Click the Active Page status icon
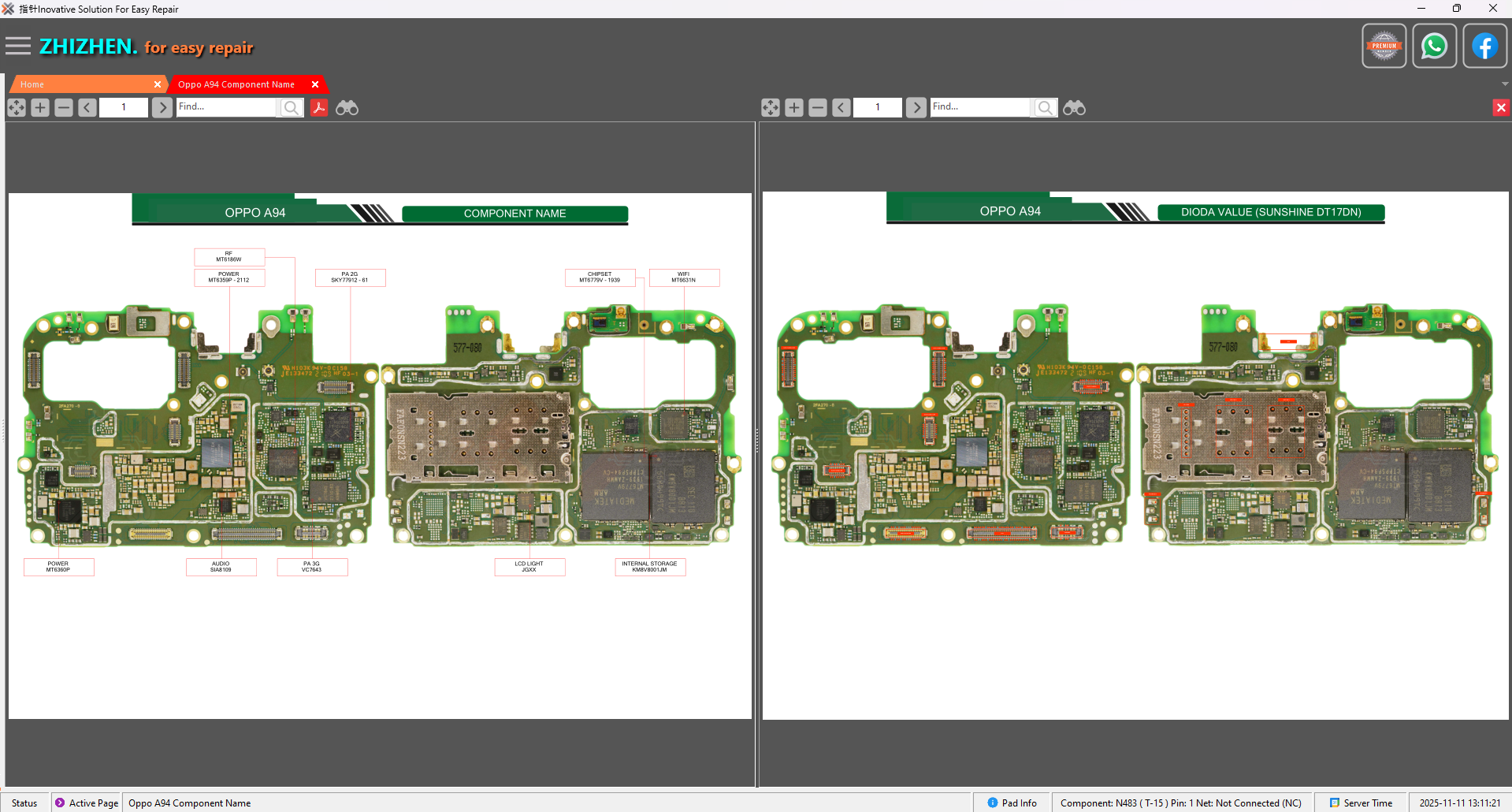This screenshot has height=812, width=1512. (60, 803)
